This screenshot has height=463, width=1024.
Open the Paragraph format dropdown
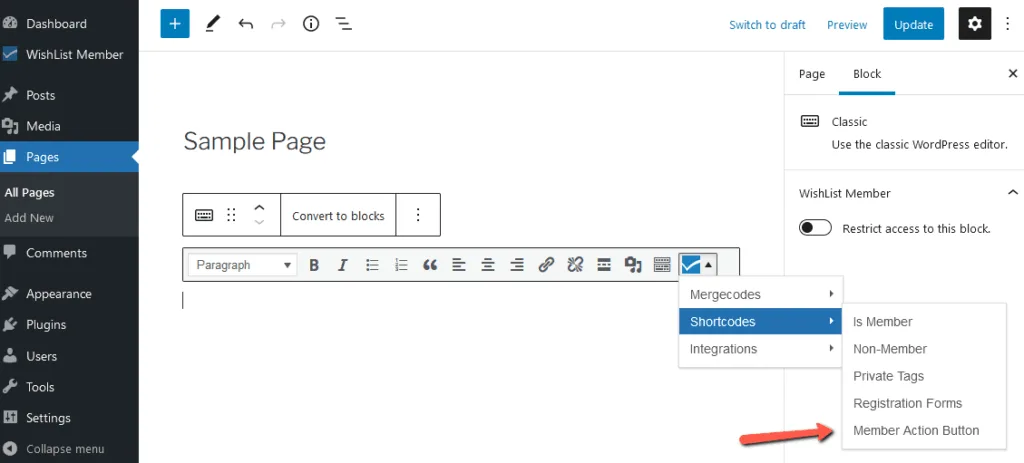(x=243, y=265)
